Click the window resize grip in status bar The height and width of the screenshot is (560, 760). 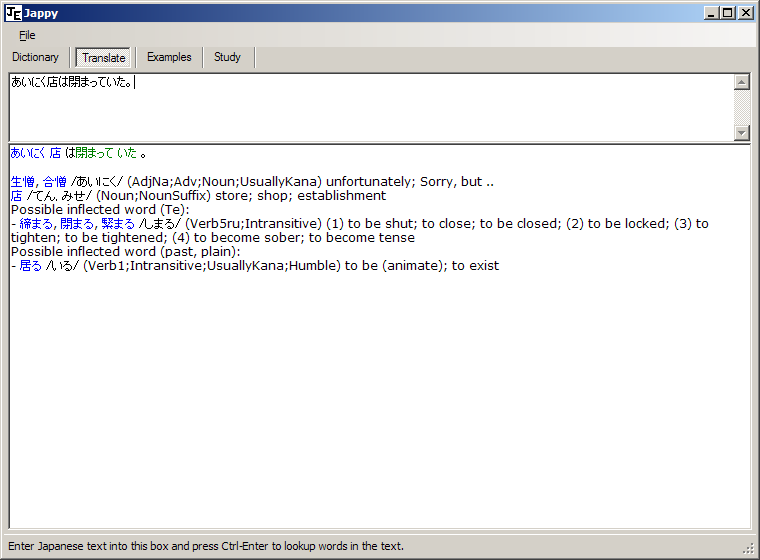pos(748,548)
